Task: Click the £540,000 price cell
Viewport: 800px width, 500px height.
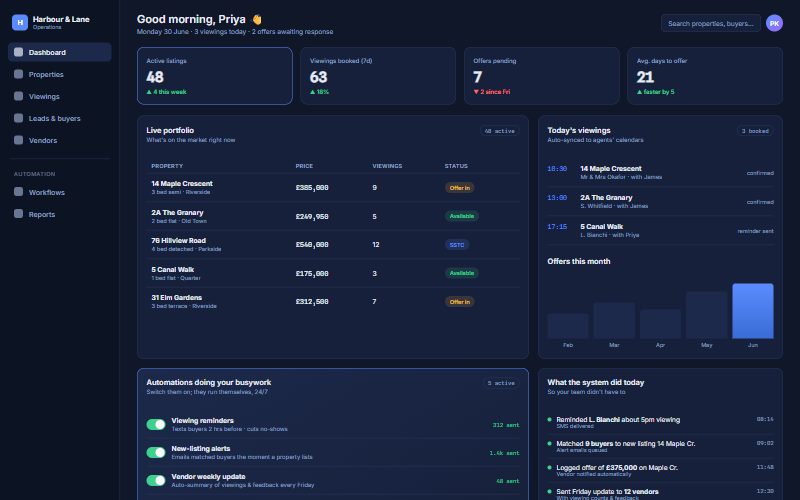Action: [x=312, y=245]
